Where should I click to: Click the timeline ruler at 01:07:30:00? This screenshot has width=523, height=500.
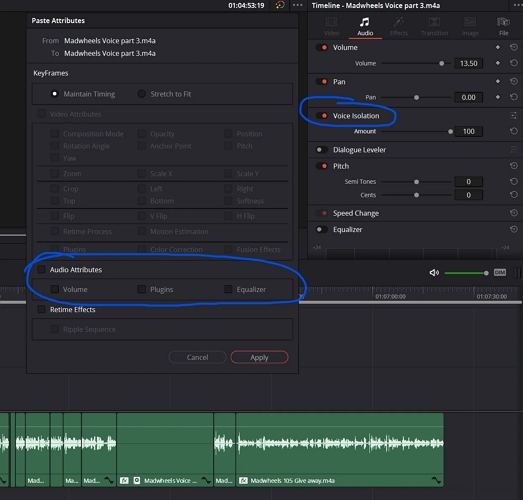[491, 296]
